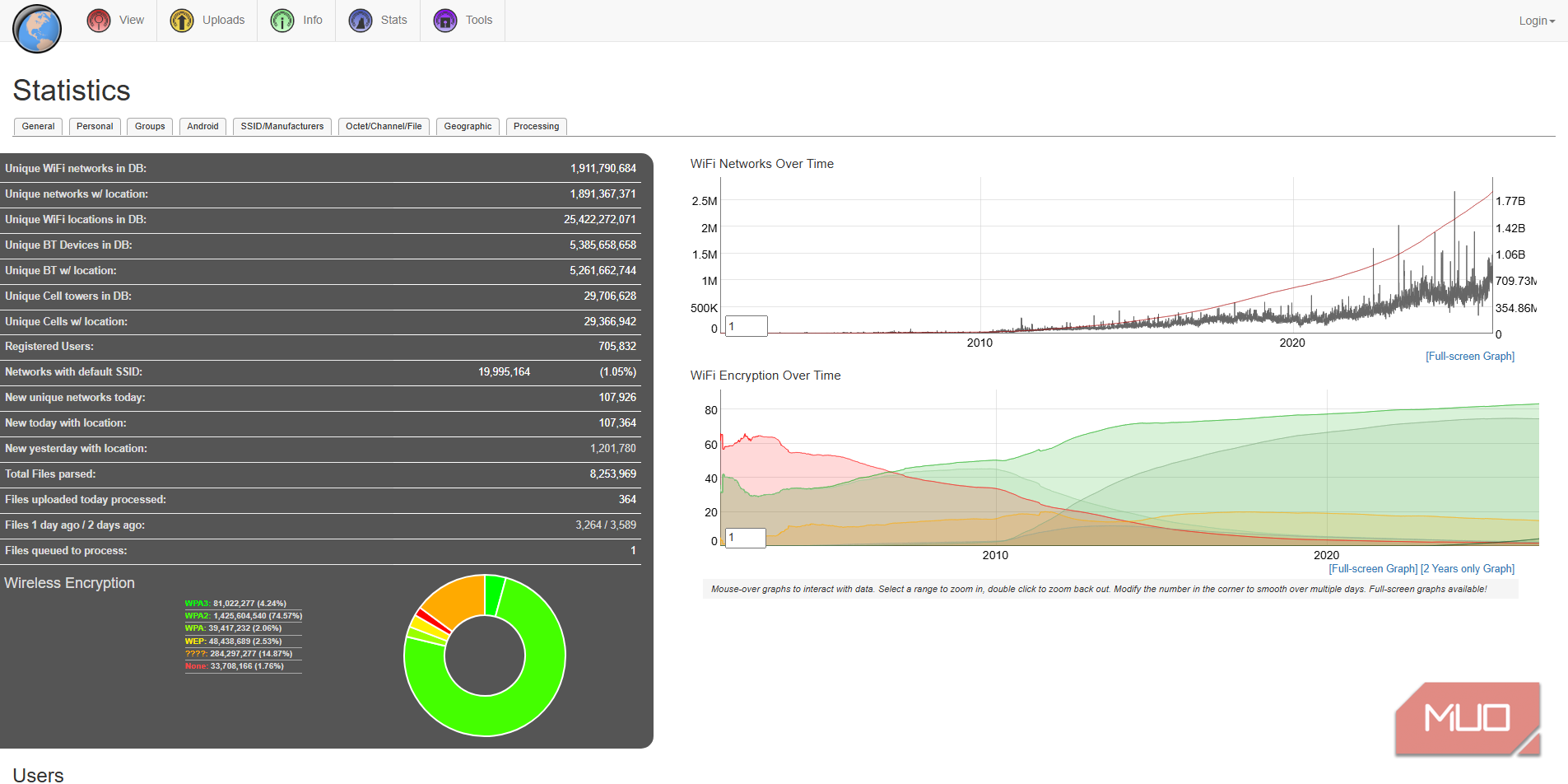Open the Tools menu
Image resolution: width=1568 pixels, height=784 pixels.
pos(463,21)
